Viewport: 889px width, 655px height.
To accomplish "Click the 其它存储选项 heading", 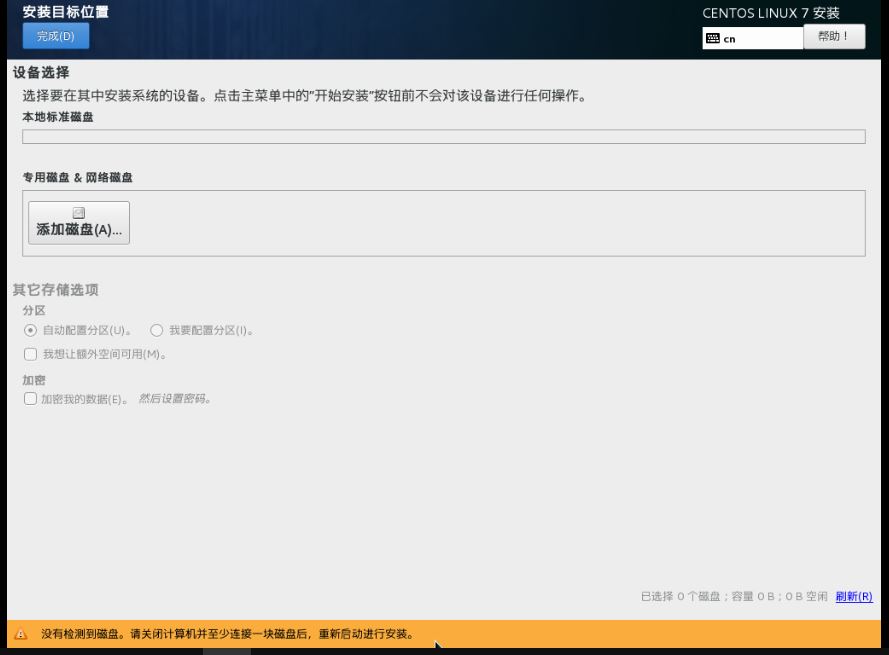I will pos(56,290).
